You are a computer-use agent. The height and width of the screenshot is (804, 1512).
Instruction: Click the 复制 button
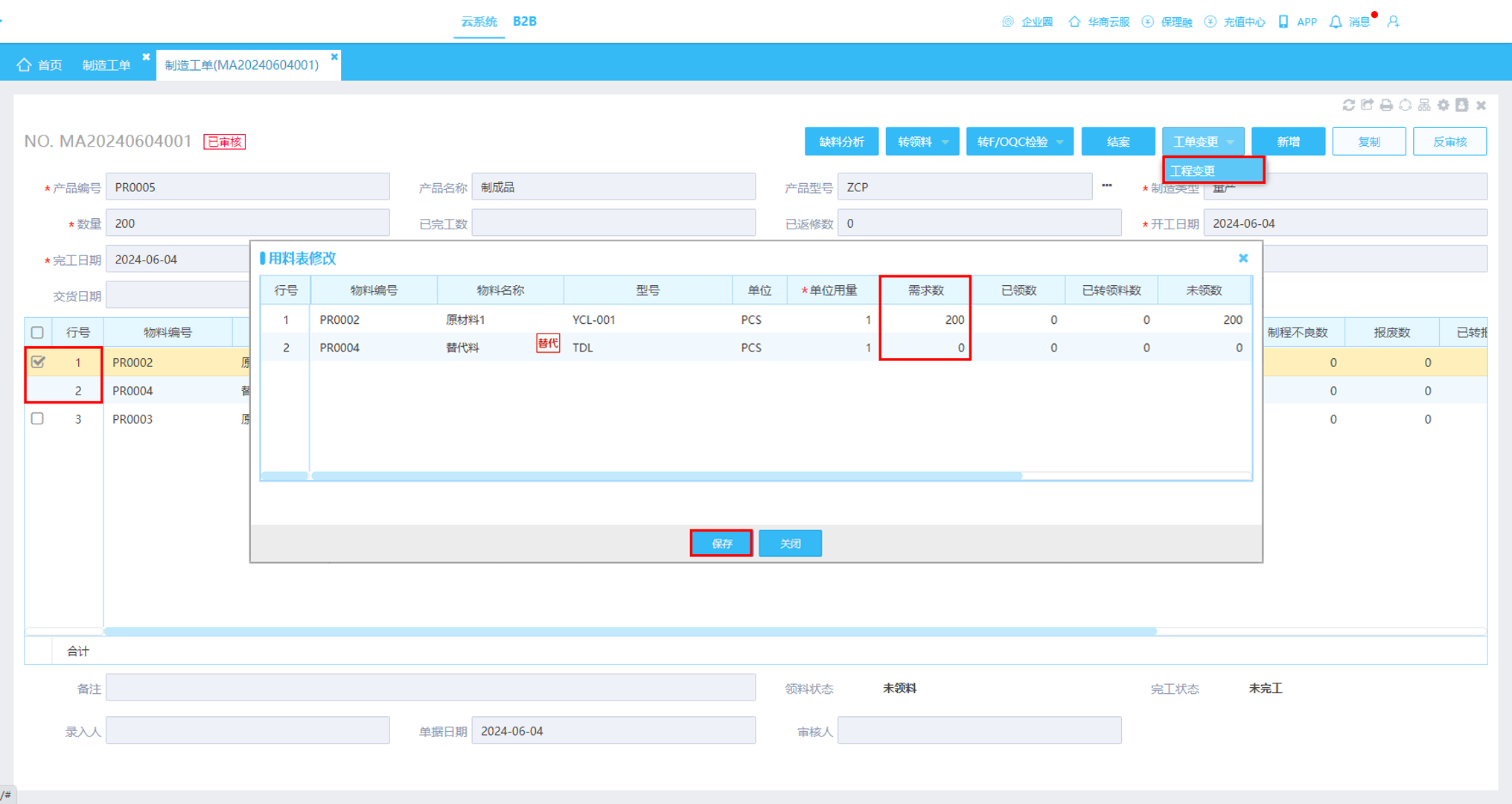(1369, 141)
